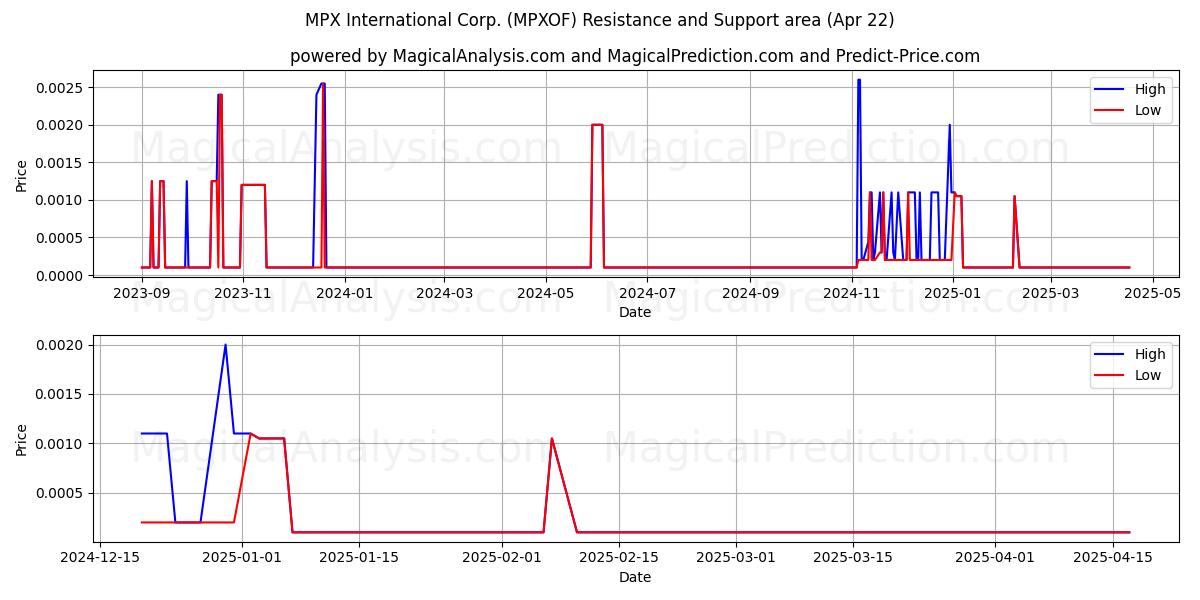The width and height of the screenshot is (1200, 600).
Task: Click the 'powered by MagicalAnalysis.com' subtitle line
Action: tap(635, 56)
